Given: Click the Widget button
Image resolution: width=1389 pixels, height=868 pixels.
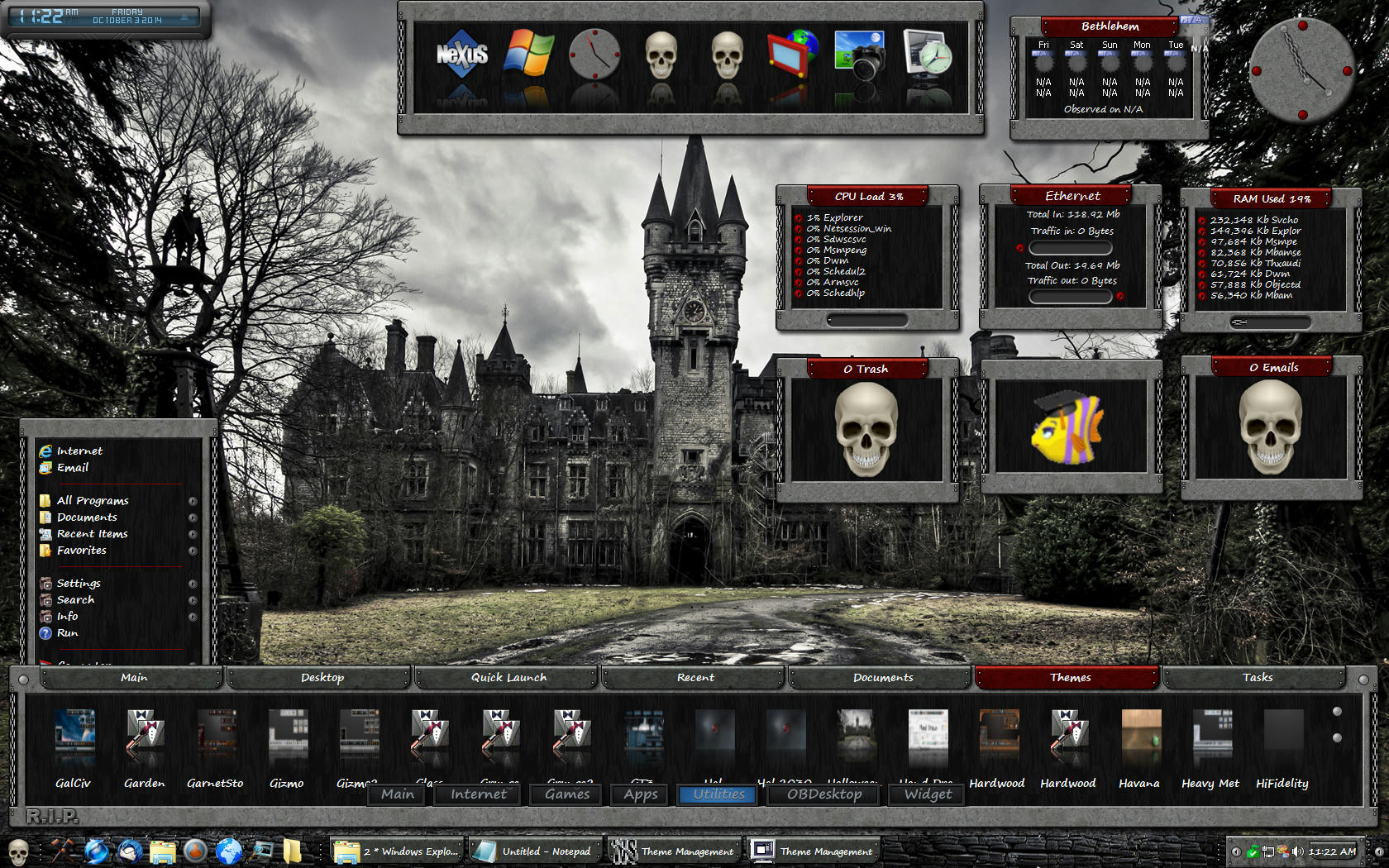Looking at the screenshot, I should point(928,794).
